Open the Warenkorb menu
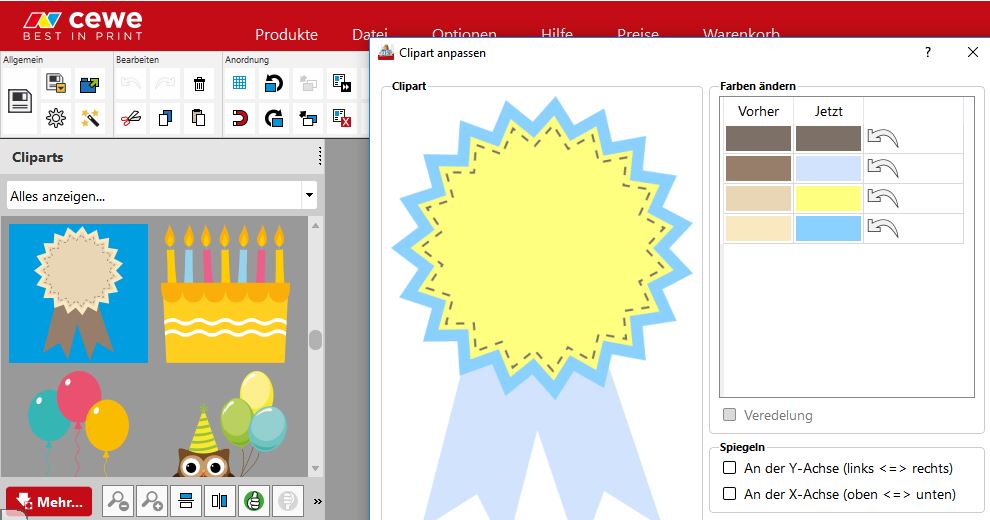Screen dimensions: 990x520 pos(740,34)
